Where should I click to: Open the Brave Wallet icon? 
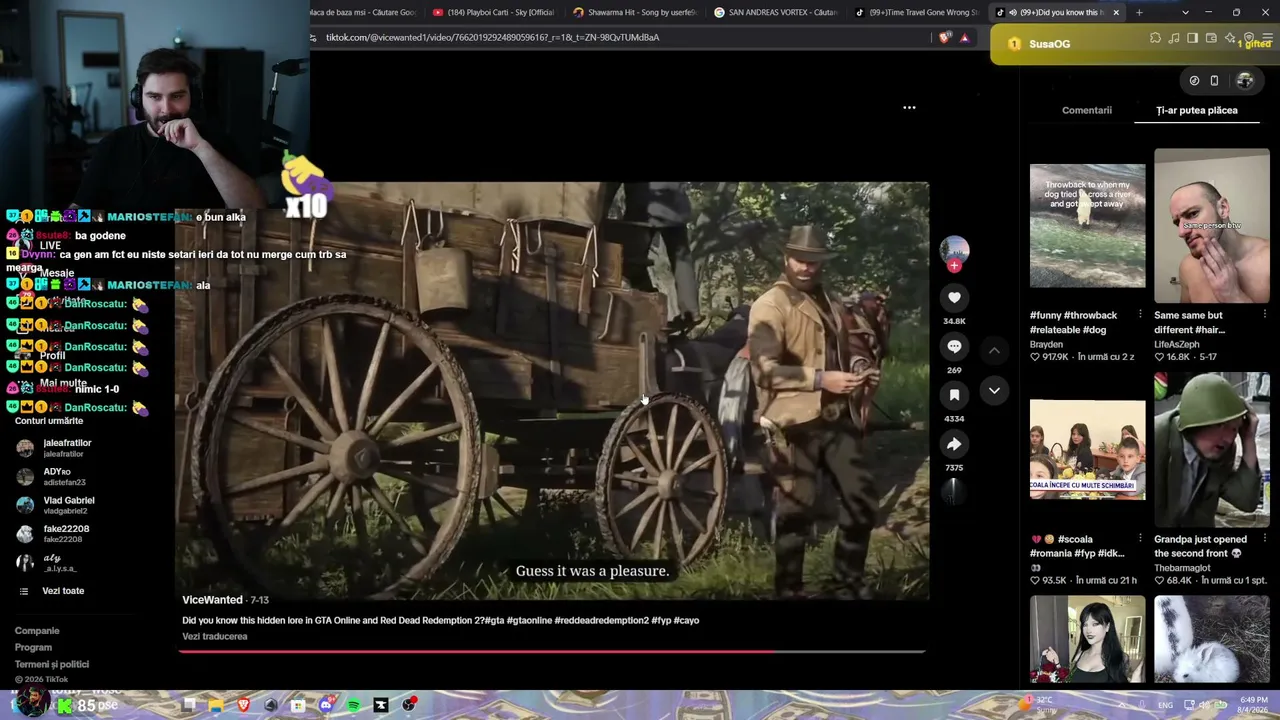coord(1211,38)
